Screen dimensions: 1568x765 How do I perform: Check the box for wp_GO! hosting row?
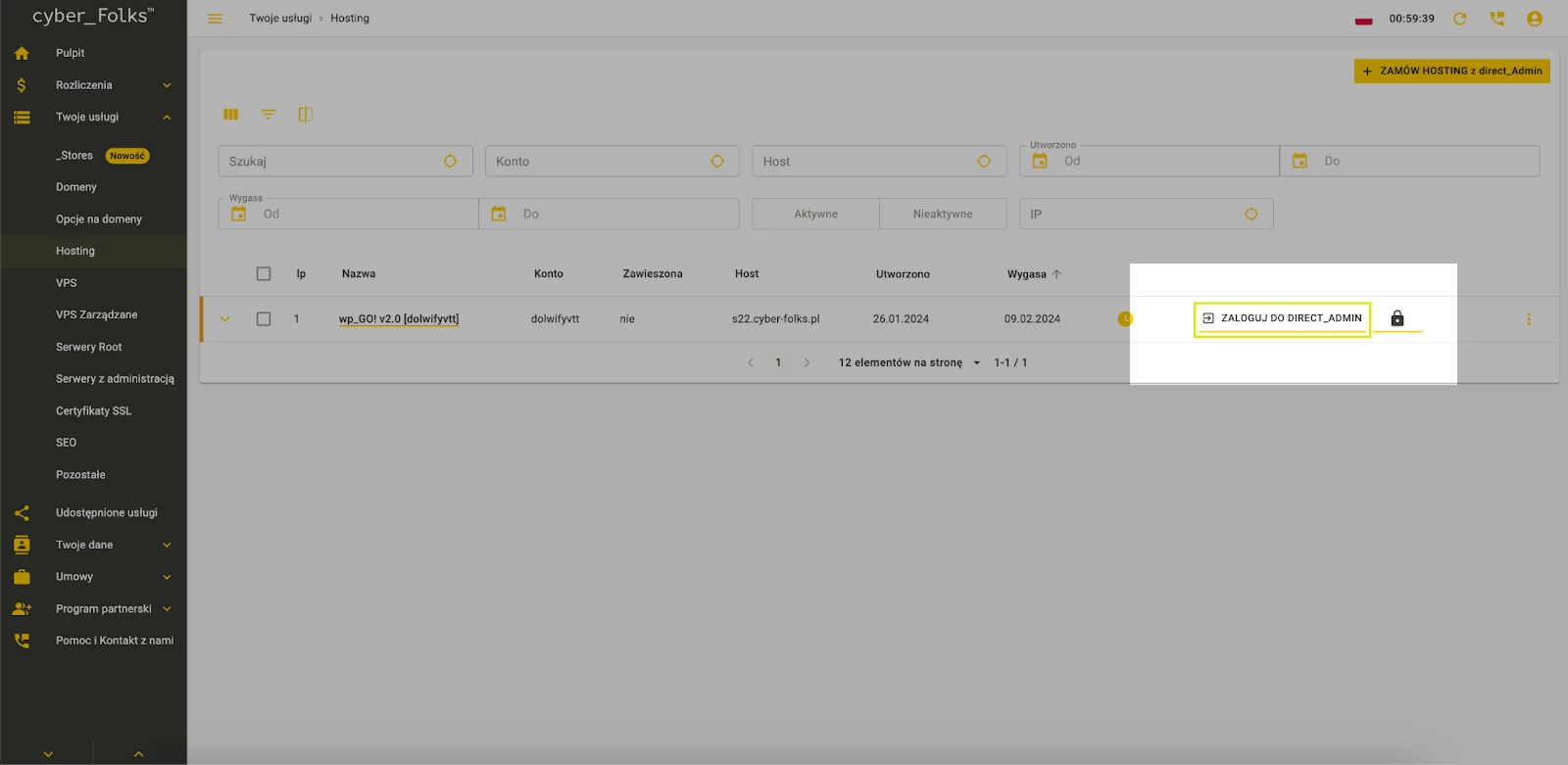(264, 319)
